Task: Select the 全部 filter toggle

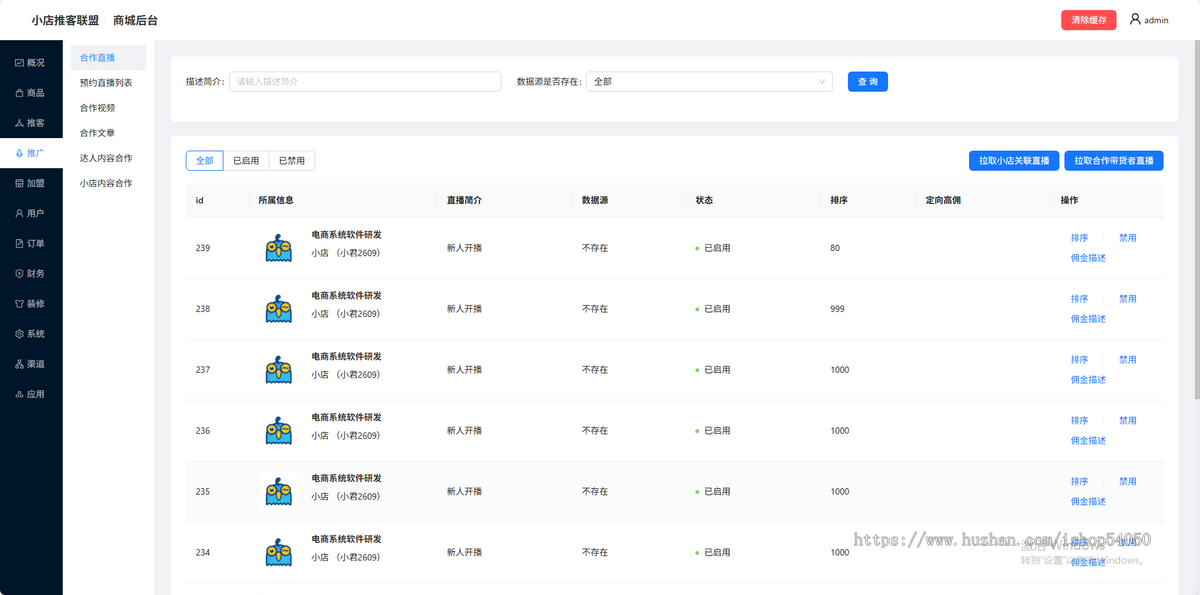Action: tap(204, 161)
